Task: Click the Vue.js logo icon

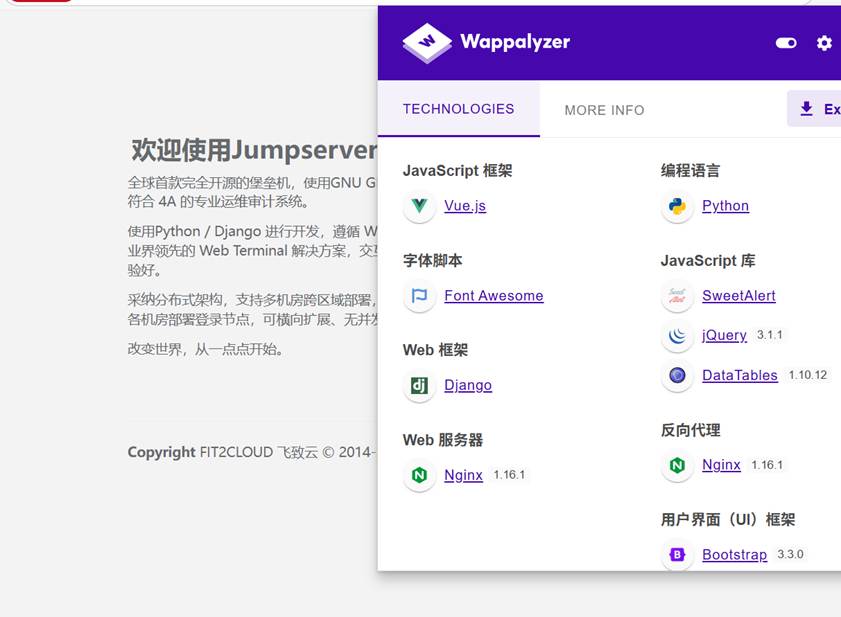Action: point(419,206)
